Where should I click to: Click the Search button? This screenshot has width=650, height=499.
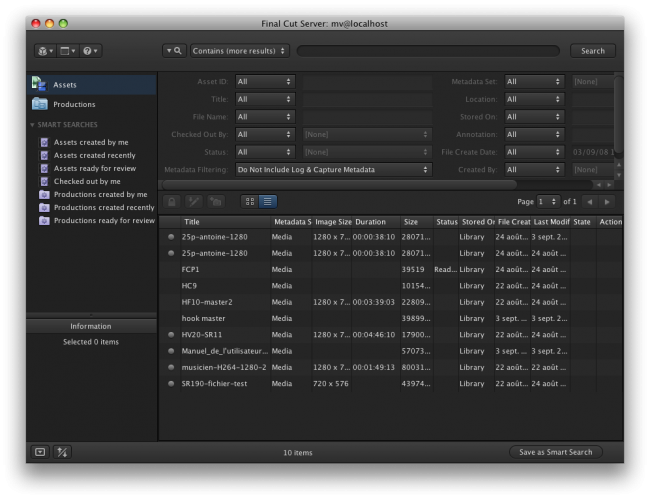[593, 51]
